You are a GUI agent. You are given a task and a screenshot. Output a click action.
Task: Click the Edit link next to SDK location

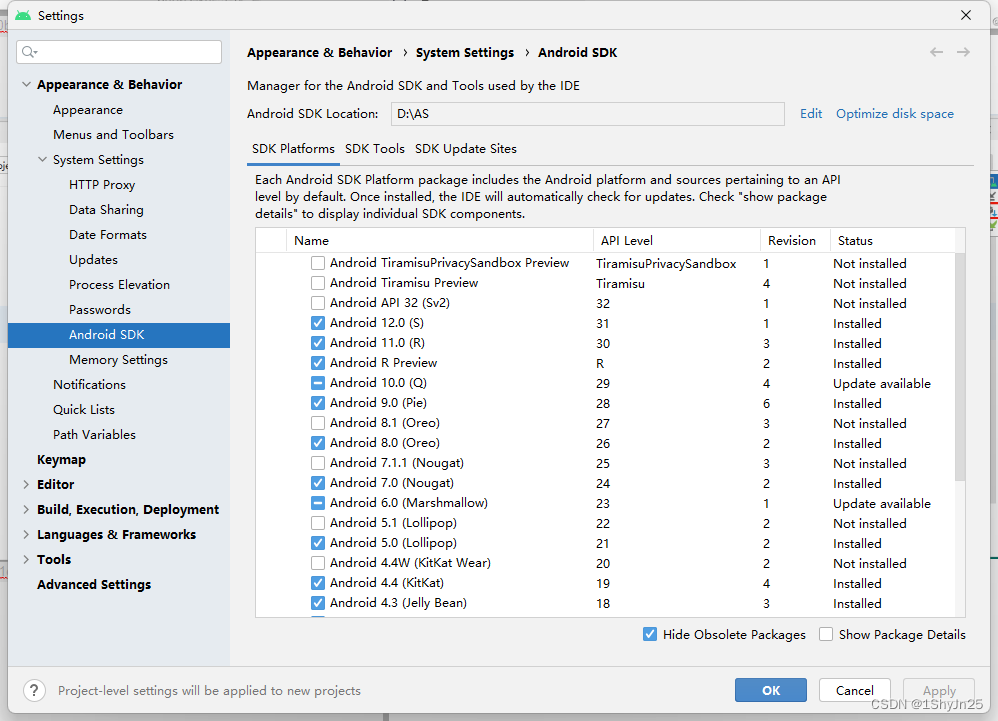coord(811,114)
